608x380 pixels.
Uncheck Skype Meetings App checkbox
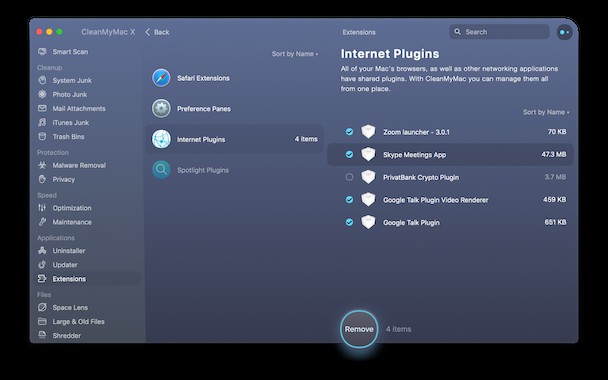349,154
